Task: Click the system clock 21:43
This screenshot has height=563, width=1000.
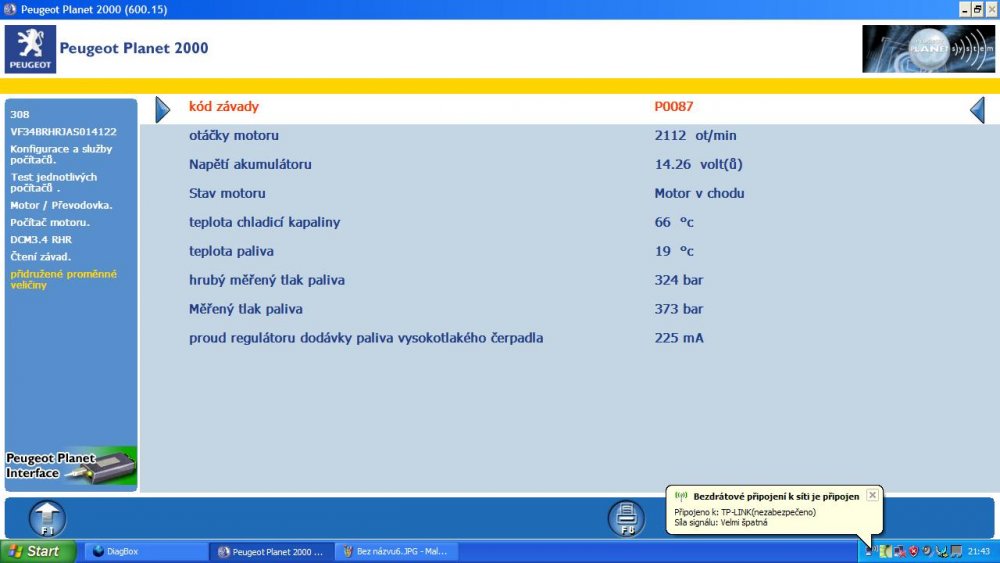Action: (979, 552)
